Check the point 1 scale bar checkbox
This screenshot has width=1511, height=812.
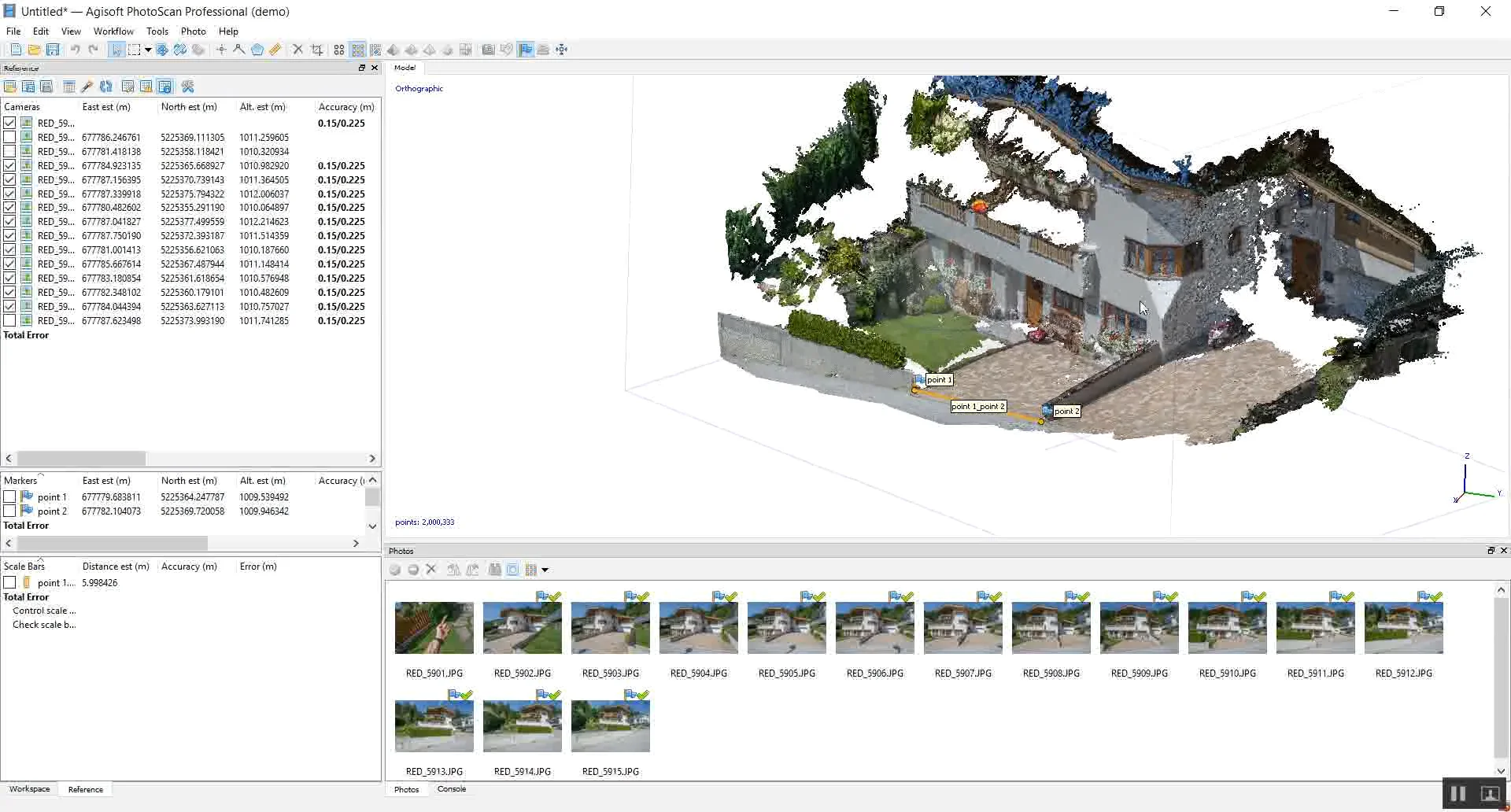point(9,582)
